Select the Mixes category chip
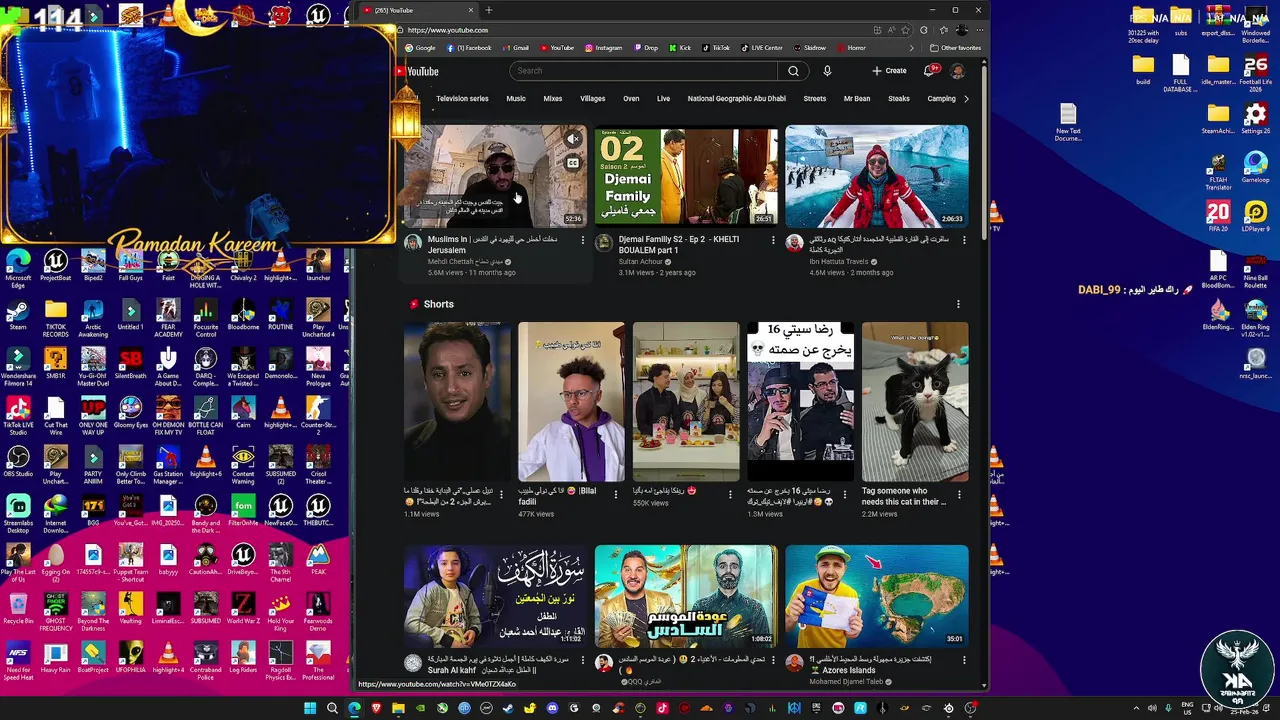This screenshot has height=720, width=1280. coord(553,99)
